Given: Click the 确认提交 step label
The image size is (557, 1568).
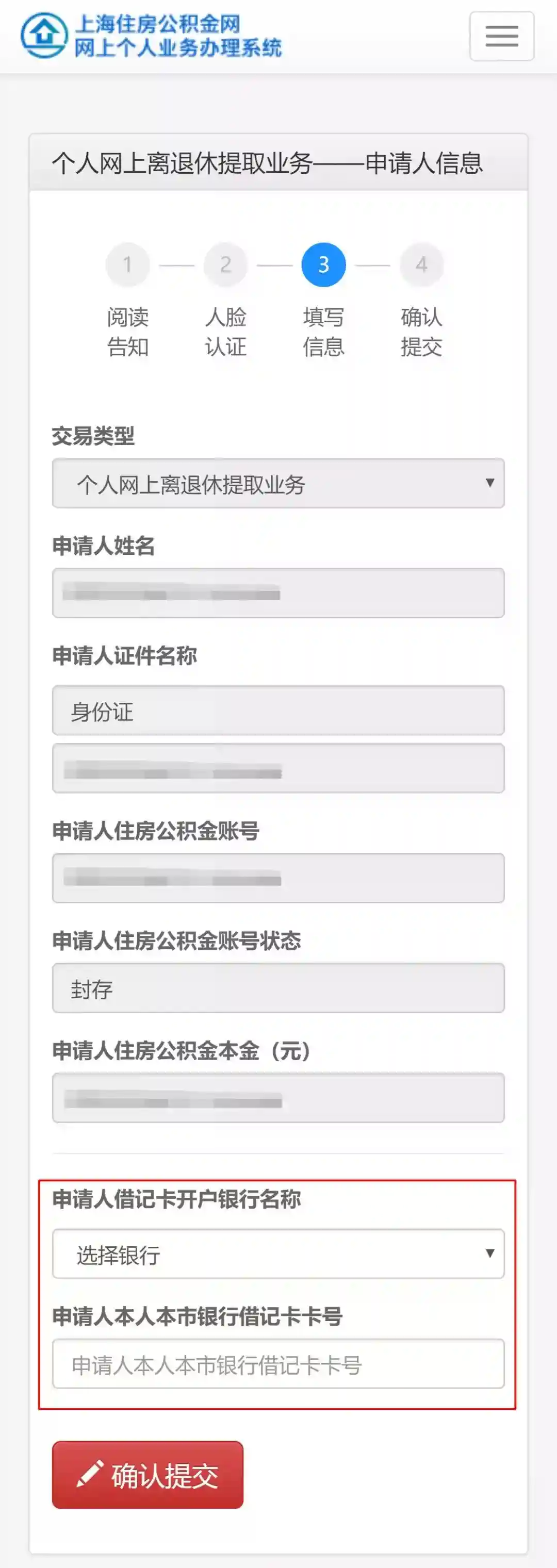Looking at the screenshot, I should 421,332.
